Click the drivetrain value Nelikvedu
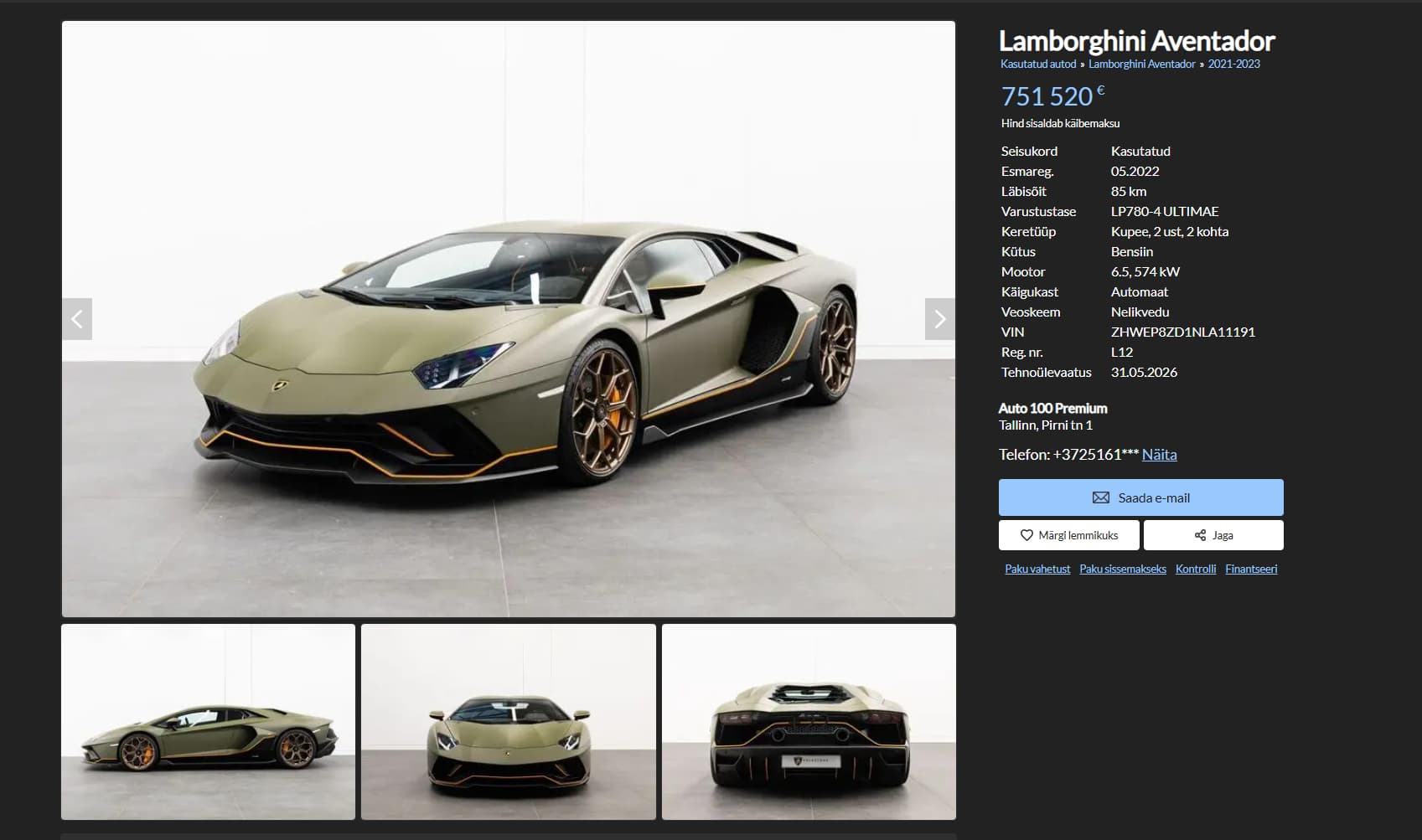 click(1140, 312)
